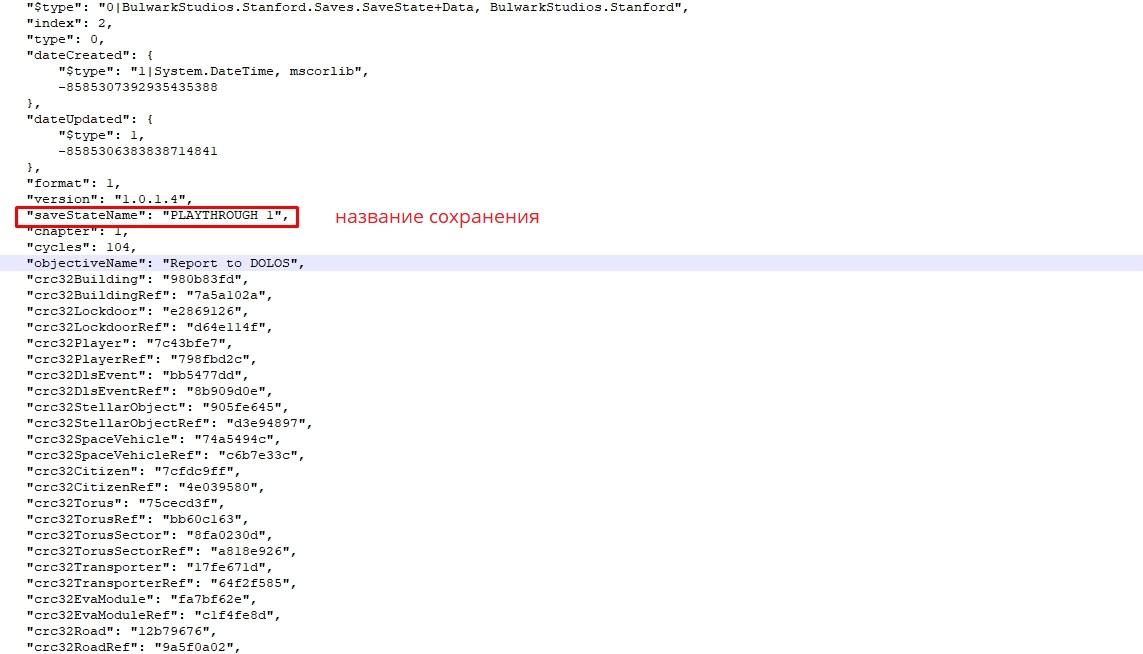Click the "crc32CitizenRef" line

[x=145, y=487]
